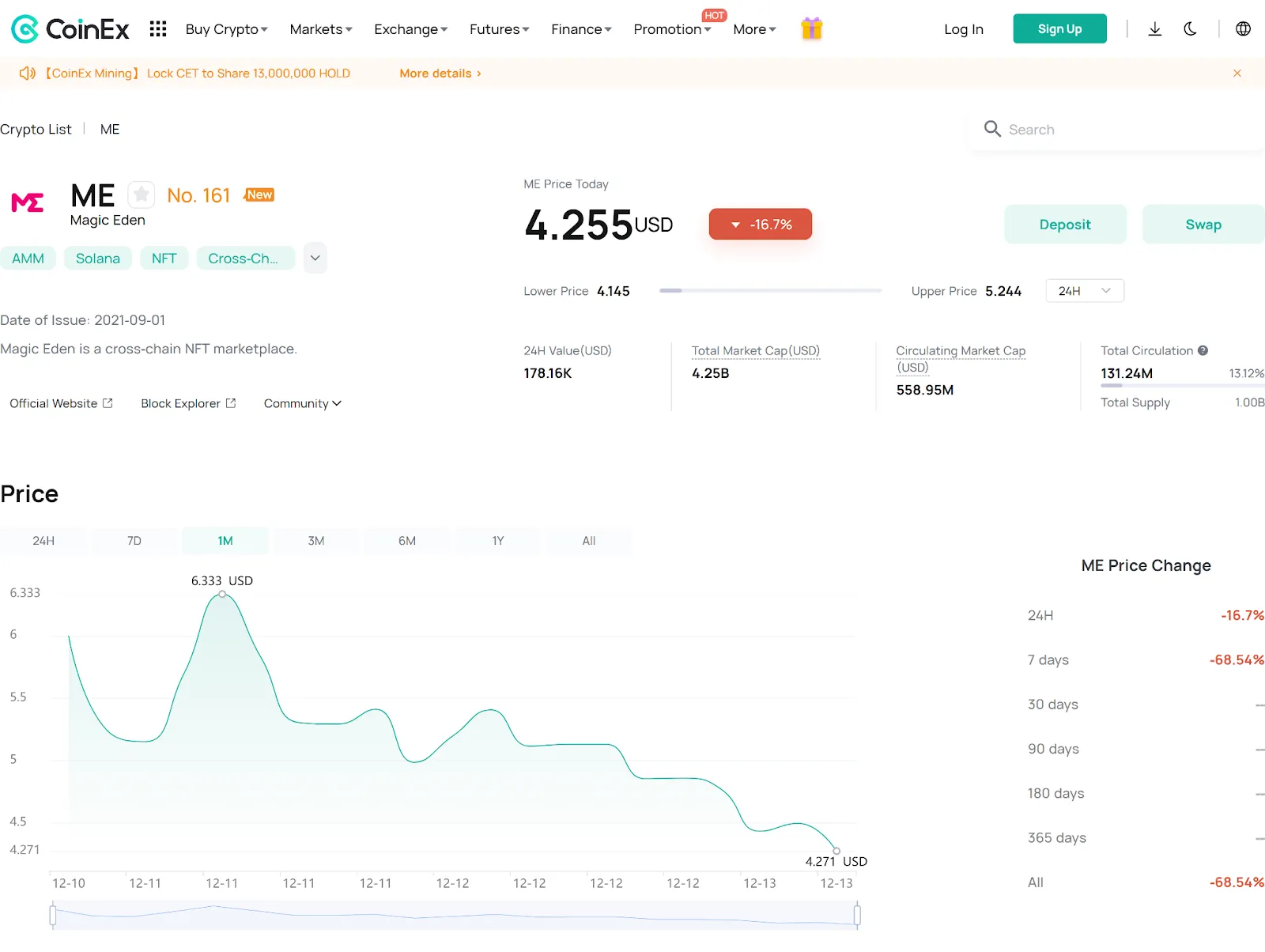This screenshot has height=952, width=1265.
Task: Expand the tag list chevron
Action: [x=315, y=258]
